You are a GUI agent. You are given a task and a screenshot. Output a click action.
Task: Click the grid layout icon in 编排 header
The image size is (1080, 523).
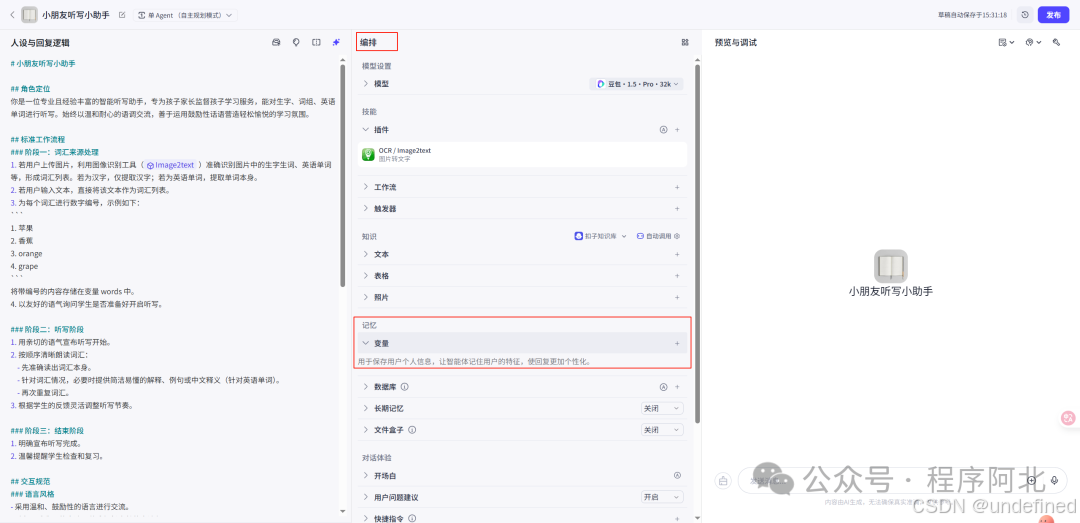coord(685,42)
